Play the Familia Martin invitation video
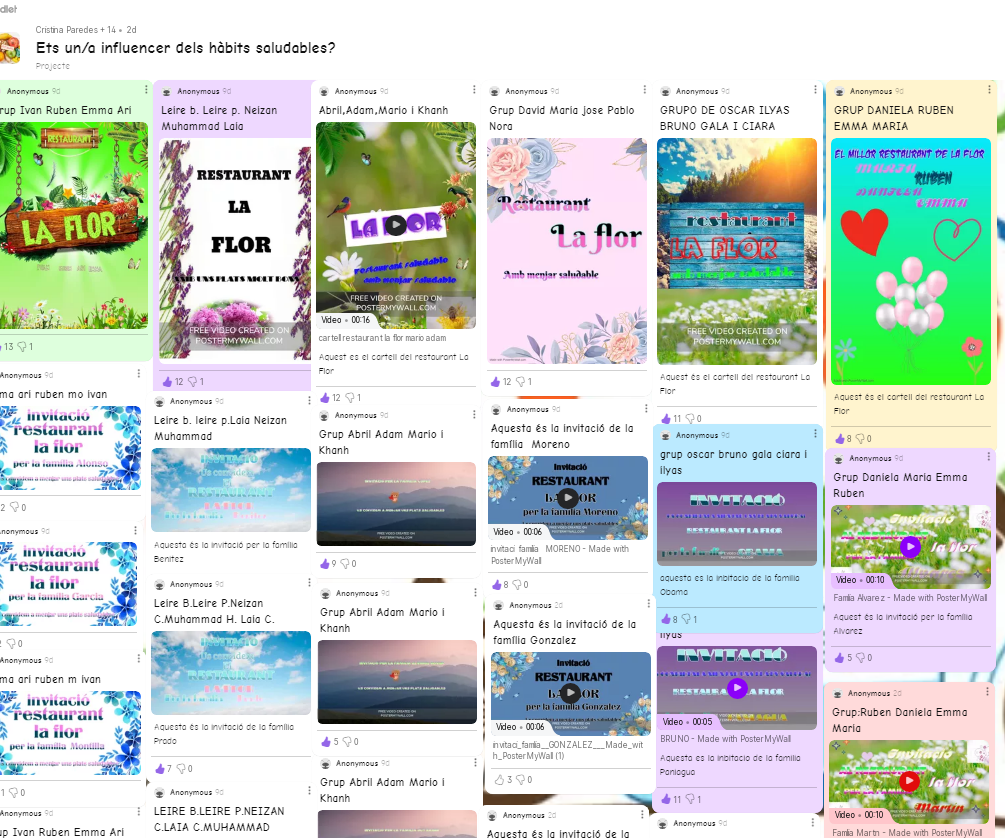Image resolution: width=1005 pixels, height=838 pixels. coord(909,781)
